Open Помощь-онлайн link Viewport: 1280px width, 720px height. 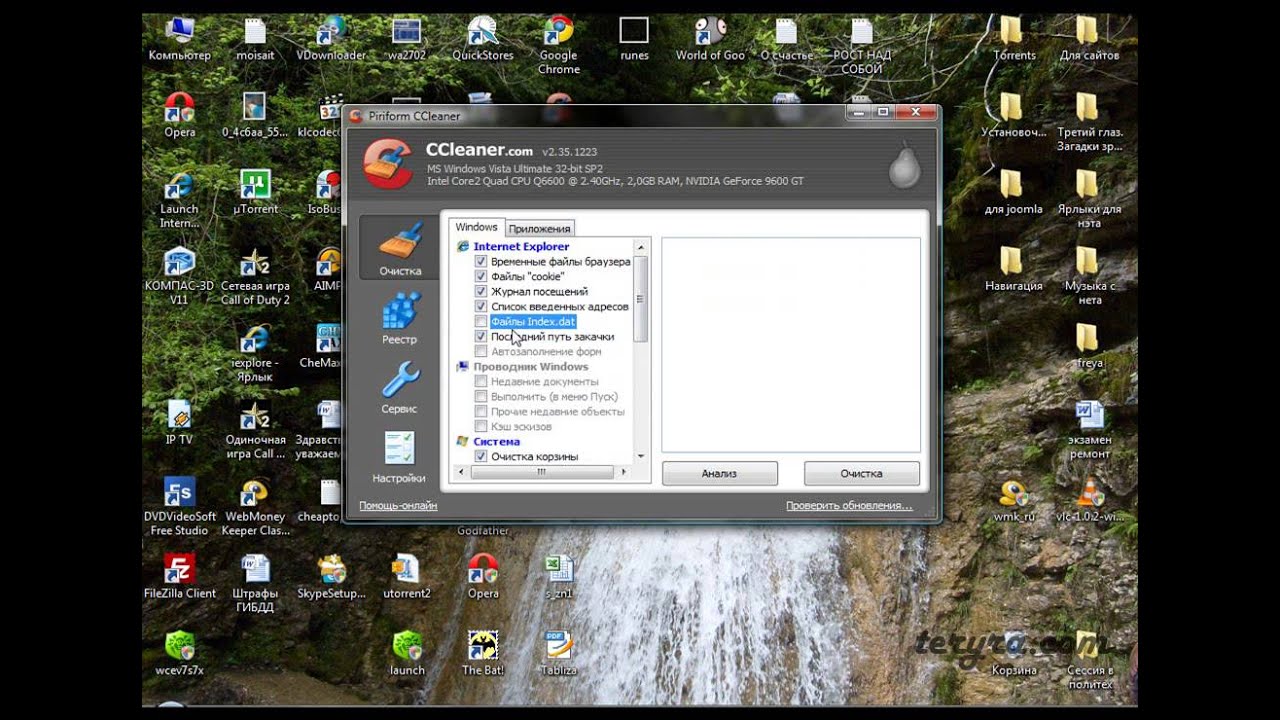pos(398,506)
